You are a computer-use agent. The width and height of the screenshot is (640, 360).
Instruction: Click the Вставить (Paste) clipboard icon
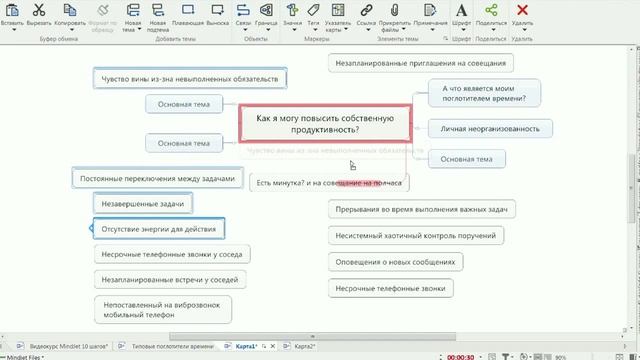[12, 10]
